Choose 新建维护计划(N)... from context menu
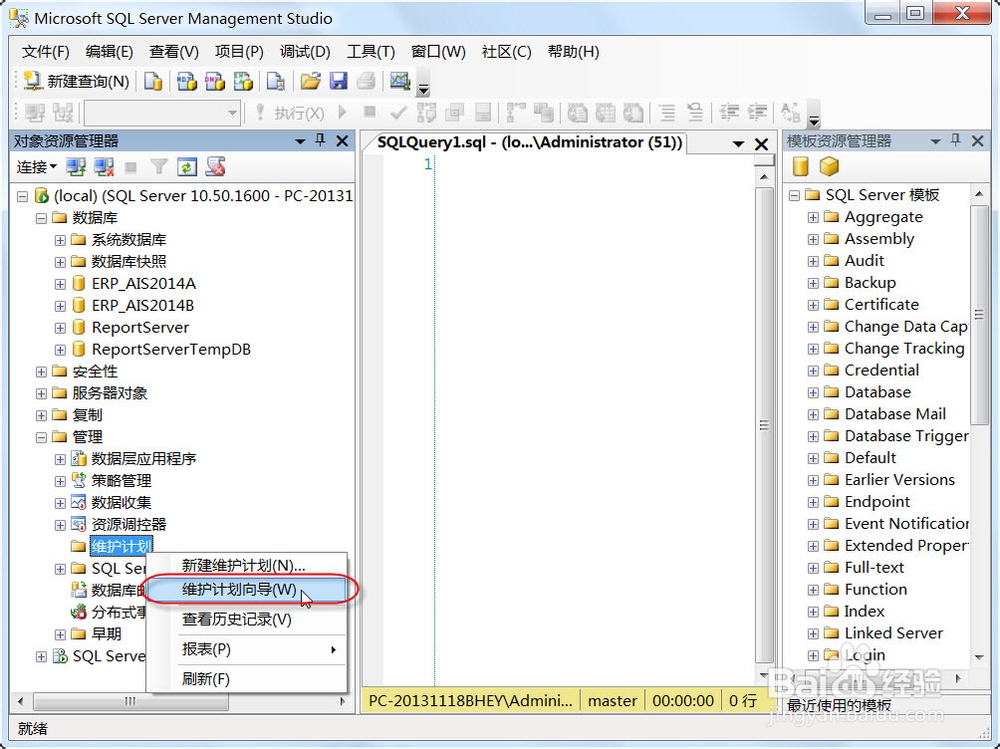1000x749 pixels. [x=246, y=565]
